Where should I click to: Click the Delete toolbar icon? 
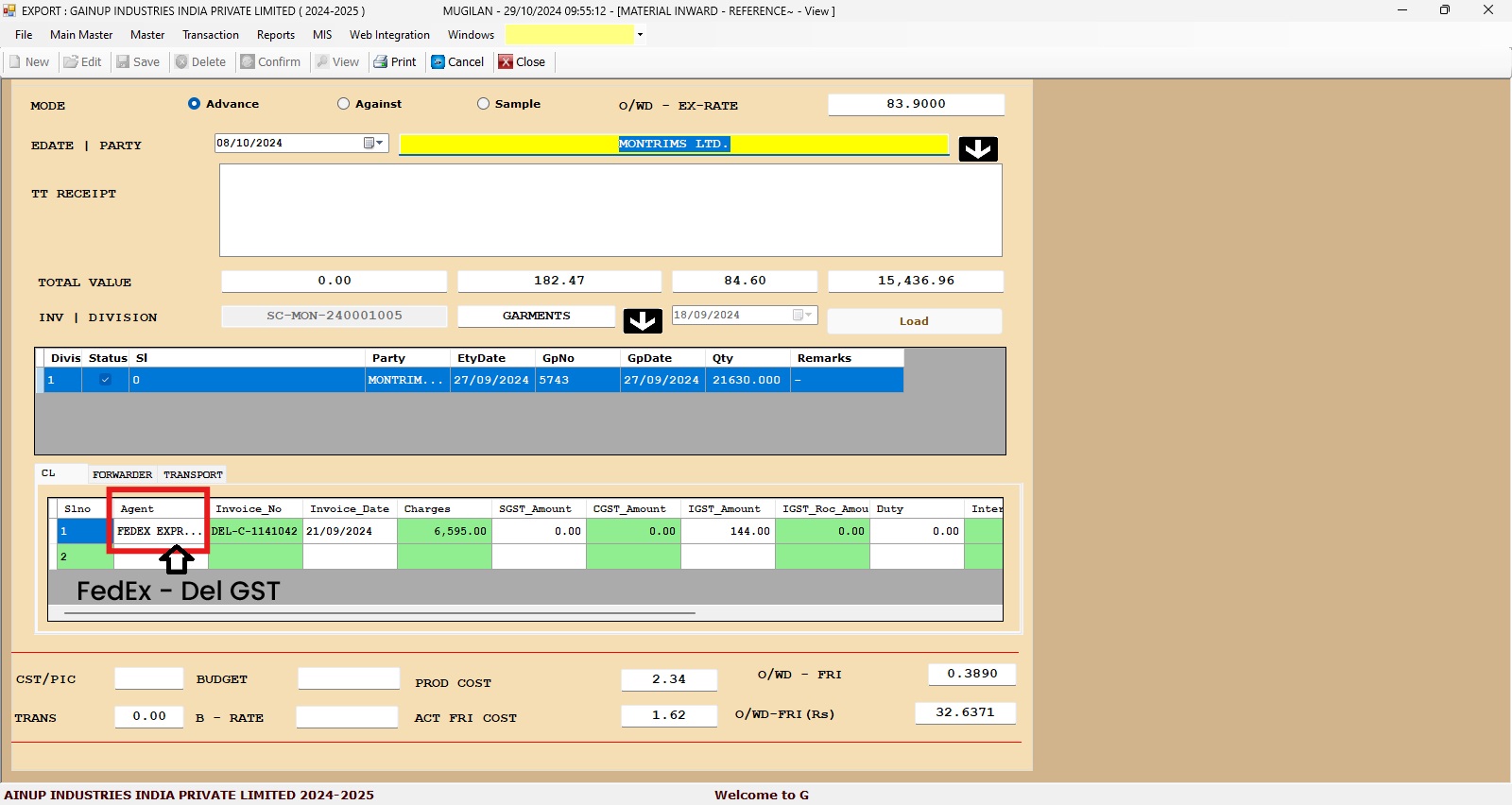pyautogui.click(x=182, y=62)
